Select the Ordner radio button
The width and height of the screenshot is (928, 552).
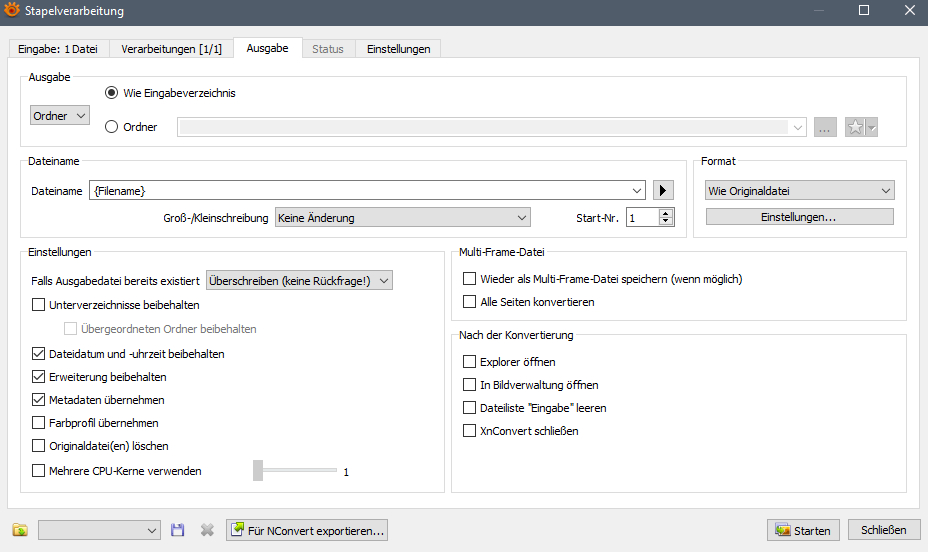coord(111,127)
